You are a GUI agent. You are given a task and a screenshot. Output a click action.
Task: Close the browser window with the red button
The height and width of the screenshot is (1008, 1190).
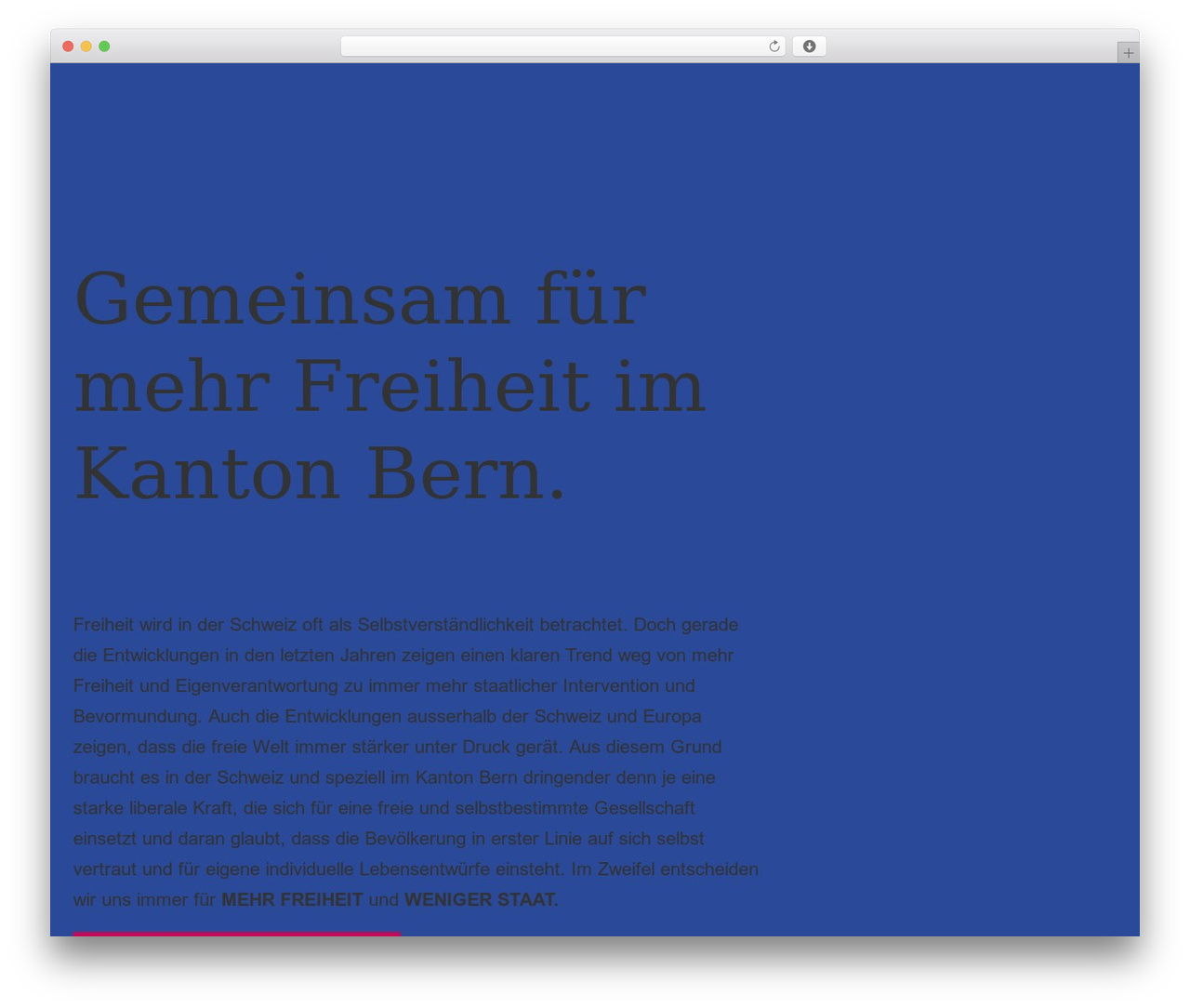click(68, 46)
